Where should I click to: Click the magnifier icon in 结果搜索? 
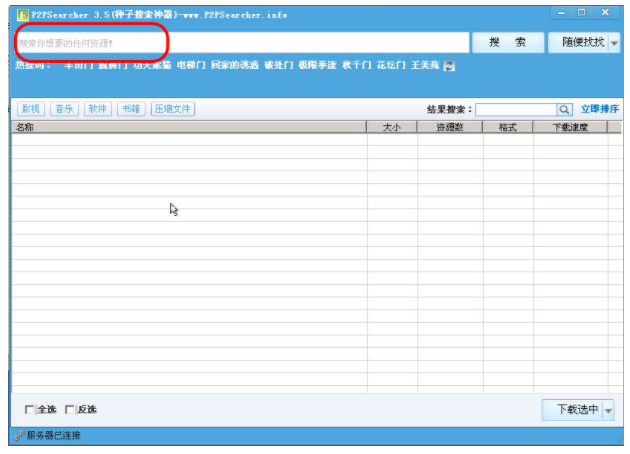pos(564,109)
